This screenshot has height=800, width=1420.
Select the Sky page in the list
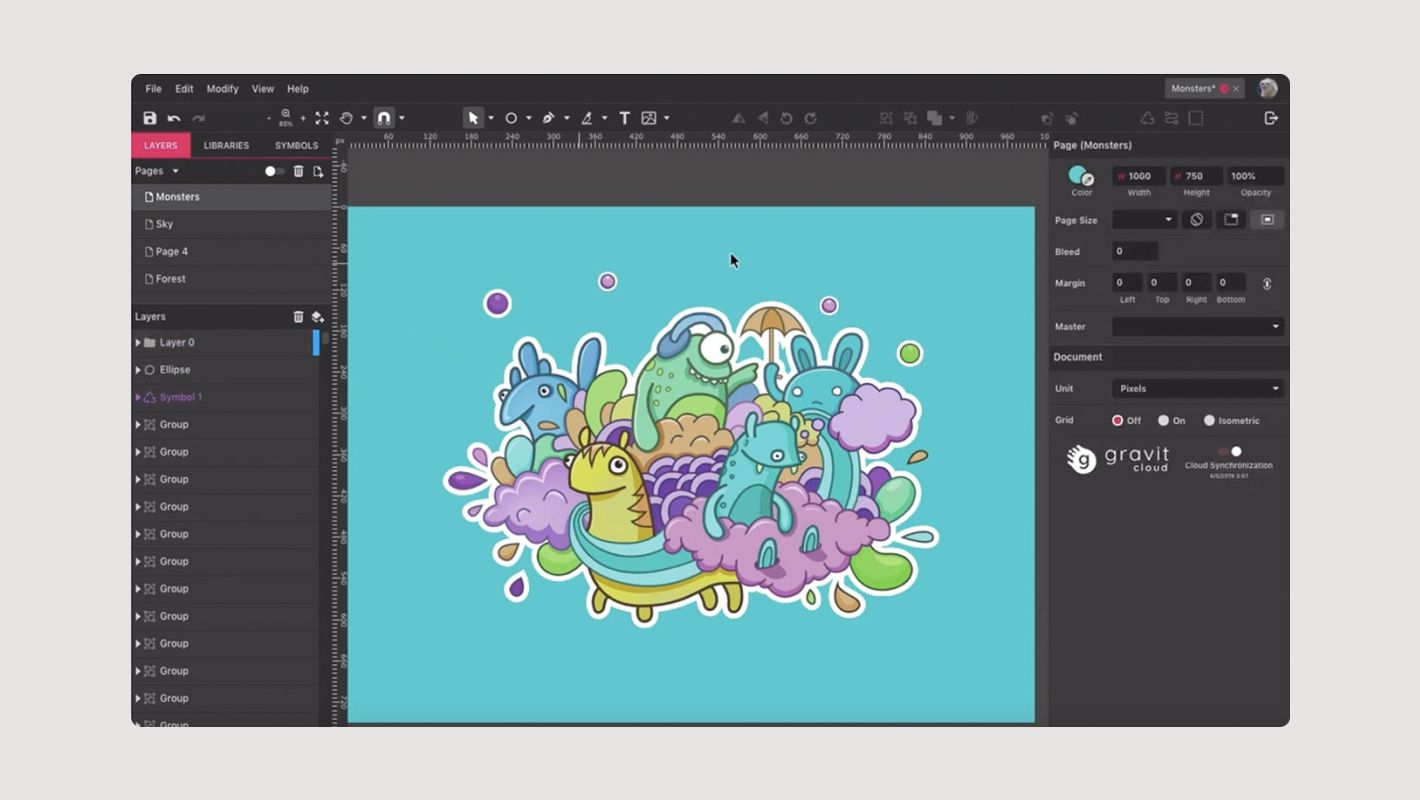[x=163, y=224]
